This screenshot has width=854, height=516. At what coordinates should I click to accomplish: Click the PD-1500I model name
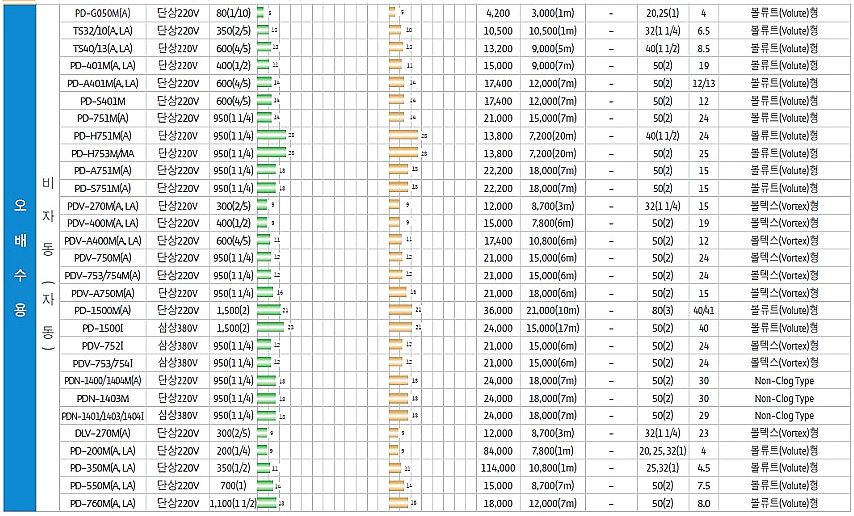(x=102, y=328)
